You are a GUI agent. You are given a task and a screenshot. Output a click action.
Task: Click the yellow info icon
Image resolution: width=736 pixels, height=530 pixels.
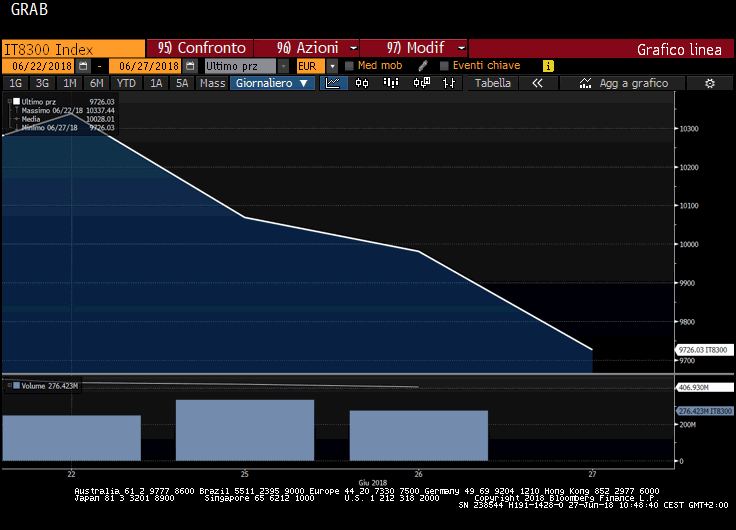548,66
